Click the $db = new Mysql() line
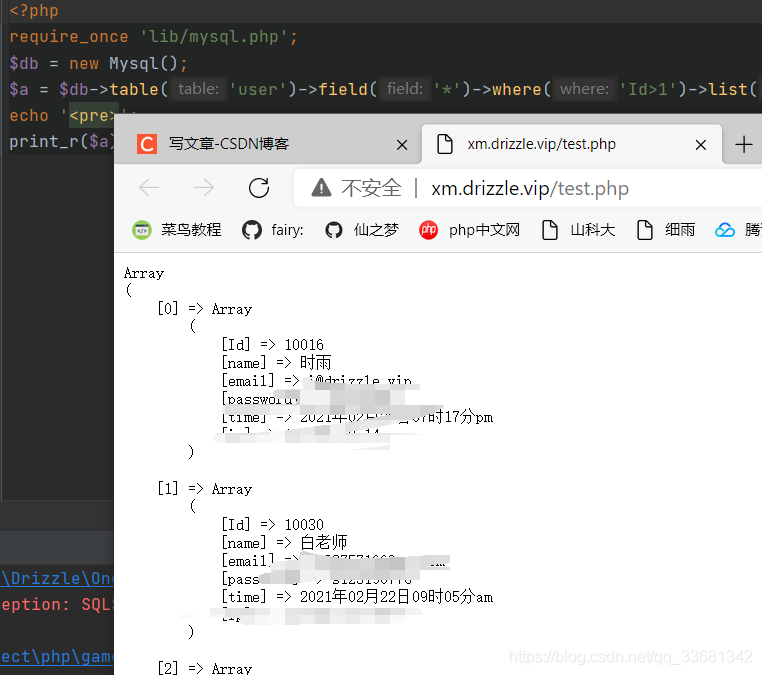The height and width of the screenshot is (675, 762). [x=98, y=63]
